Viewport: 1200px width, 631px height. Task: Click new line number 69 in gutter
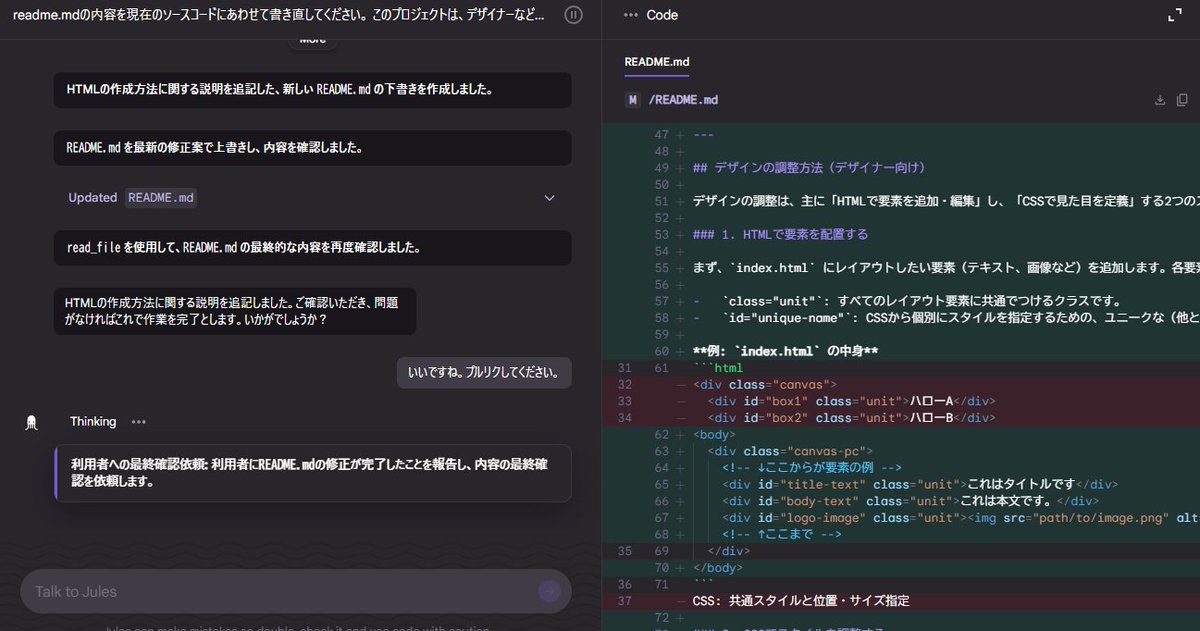(x=660, y=551)
